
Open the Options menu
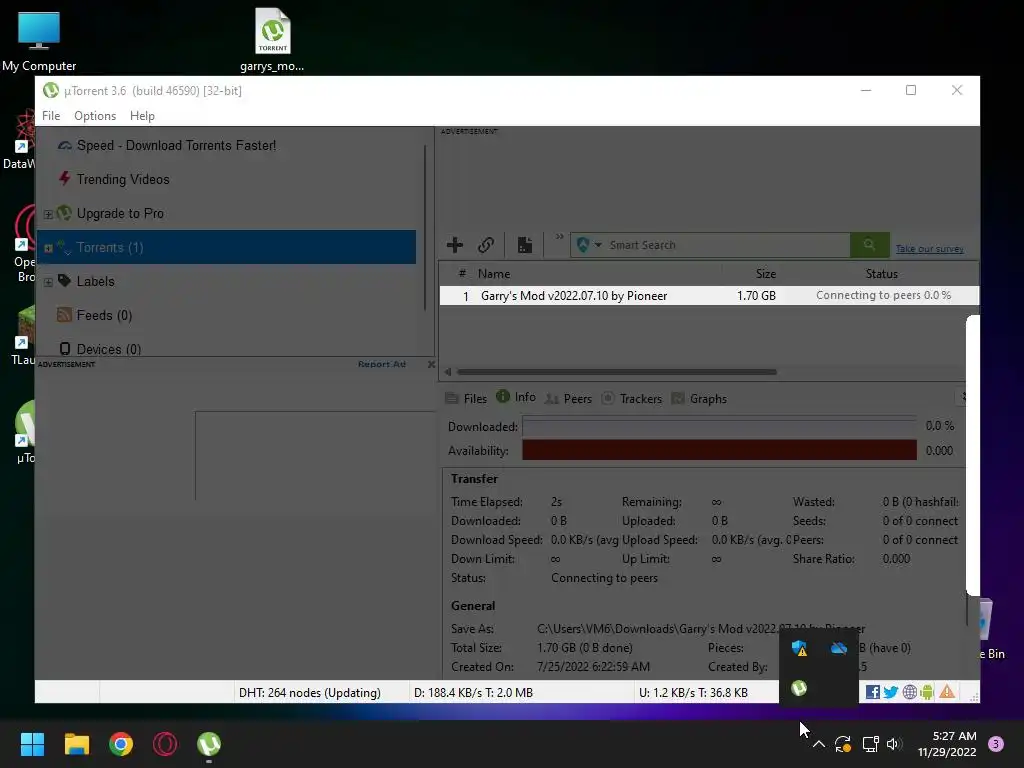coord(95,116)
